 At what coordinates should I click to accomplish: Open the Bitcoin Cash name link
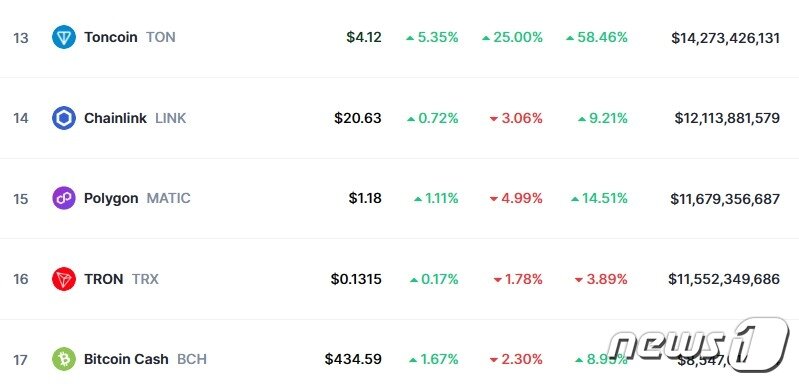[x=126, y=359]
